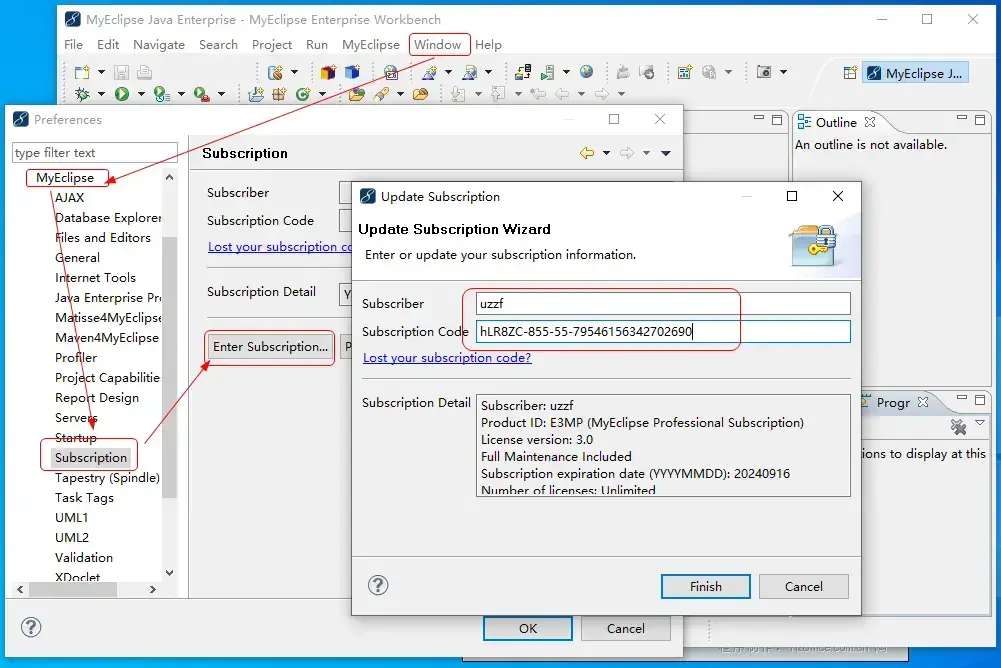The image size is (1001, 668).
Task: Click the Debug bug icon in the toolbar
Action: (82, 94)
